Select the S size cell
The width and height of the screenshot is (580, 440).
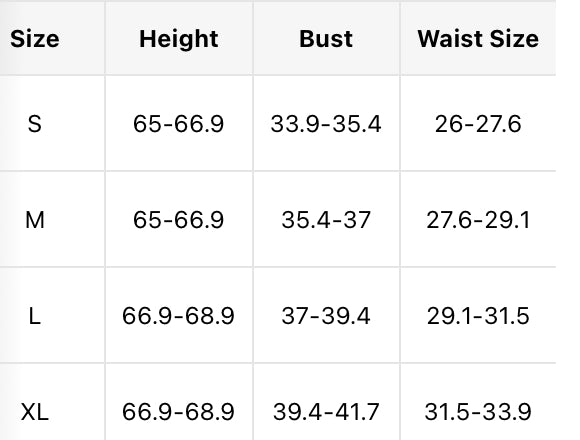pyautogui.click(x=34, y=123)
